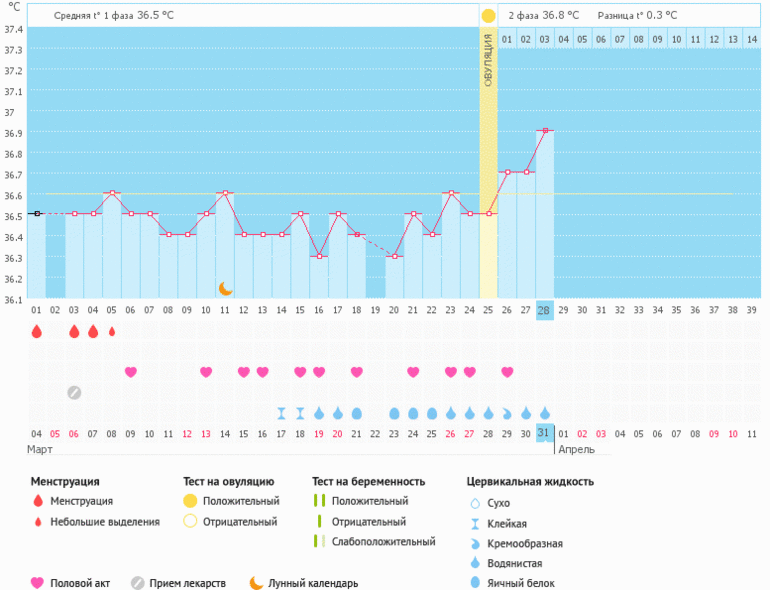Select the 36.9 temperature point on day 28

(544, 130)
